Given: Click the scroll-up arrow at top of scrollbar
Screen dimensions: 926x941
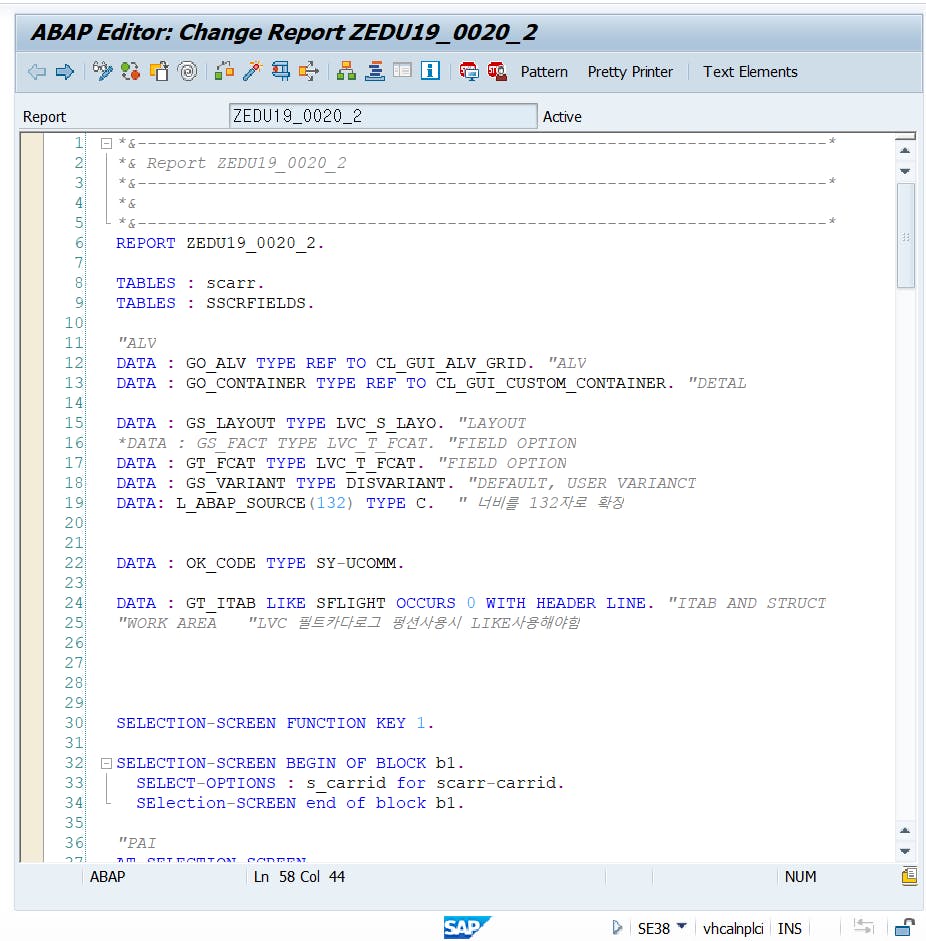Looking at the screenshot, I should [905, 151].
